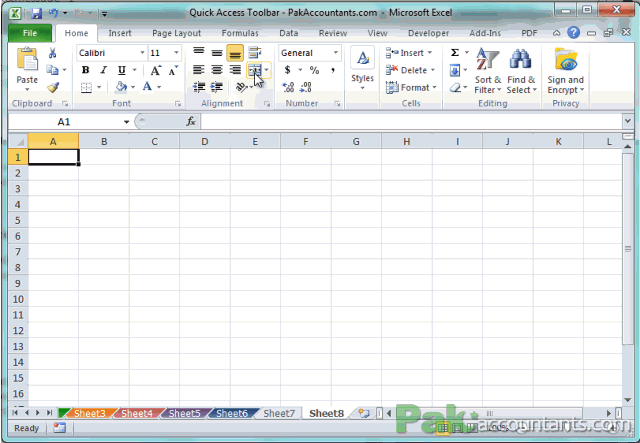Click the Borders icon
Screen dimensions: 640x443
pos(86,87)
